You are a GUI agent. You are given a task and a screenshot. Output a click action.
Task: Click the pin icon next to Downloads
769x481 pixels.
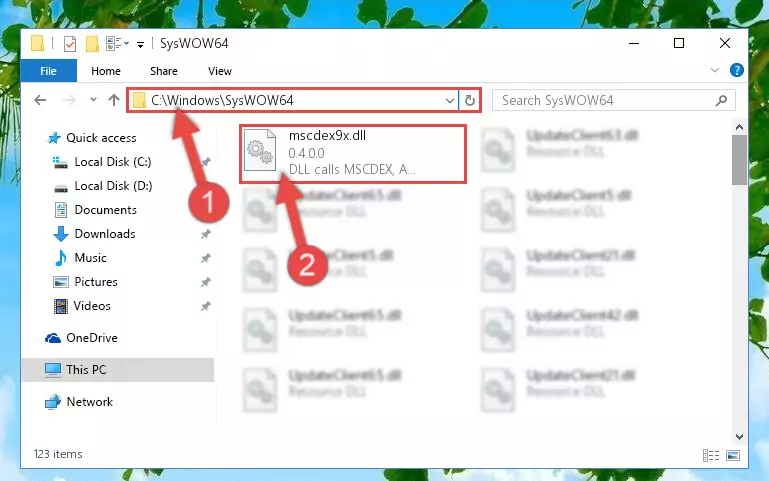click(x=205, y=234)
